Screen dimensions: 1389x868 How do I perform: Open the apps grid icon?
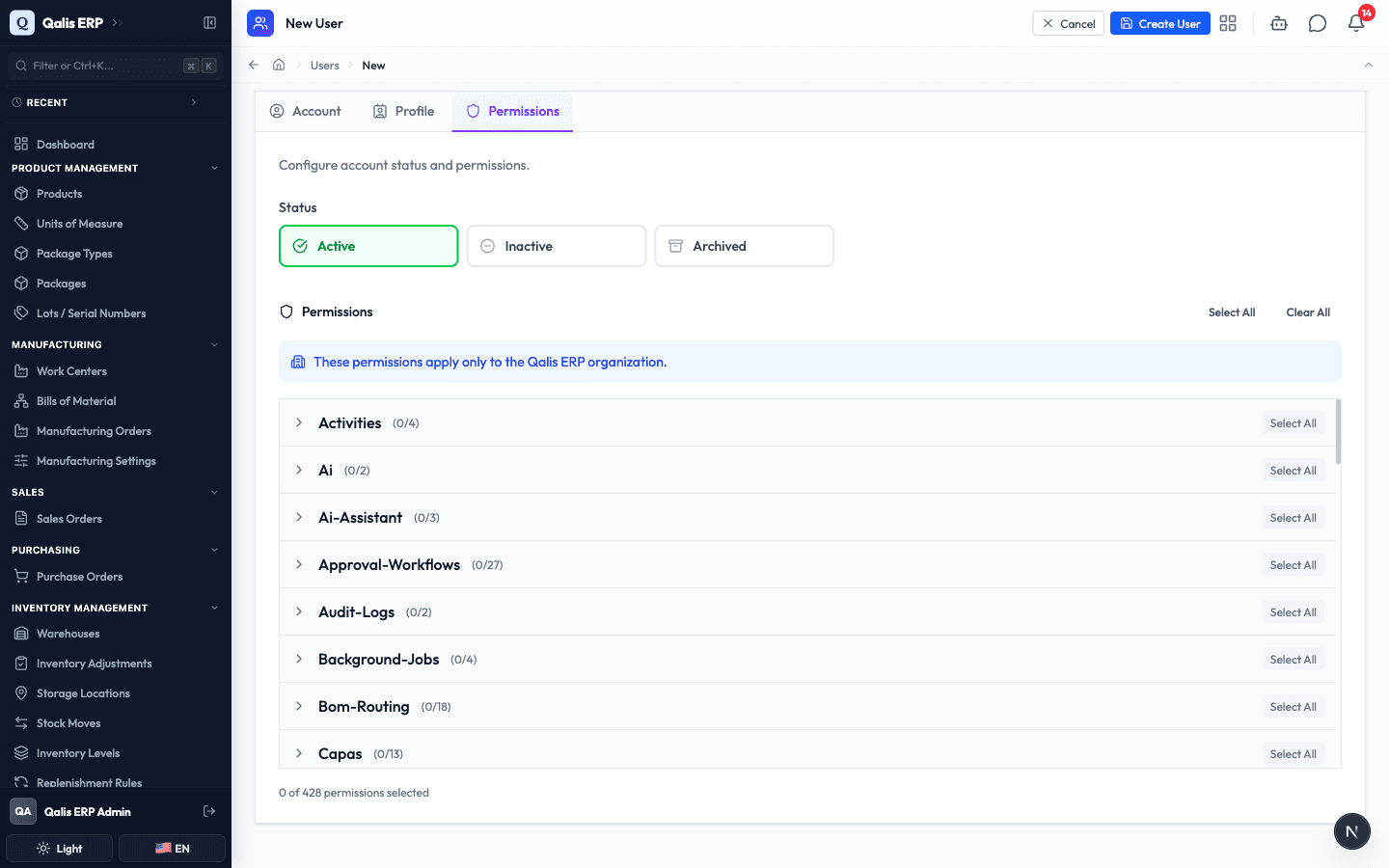click(1228, 23)
